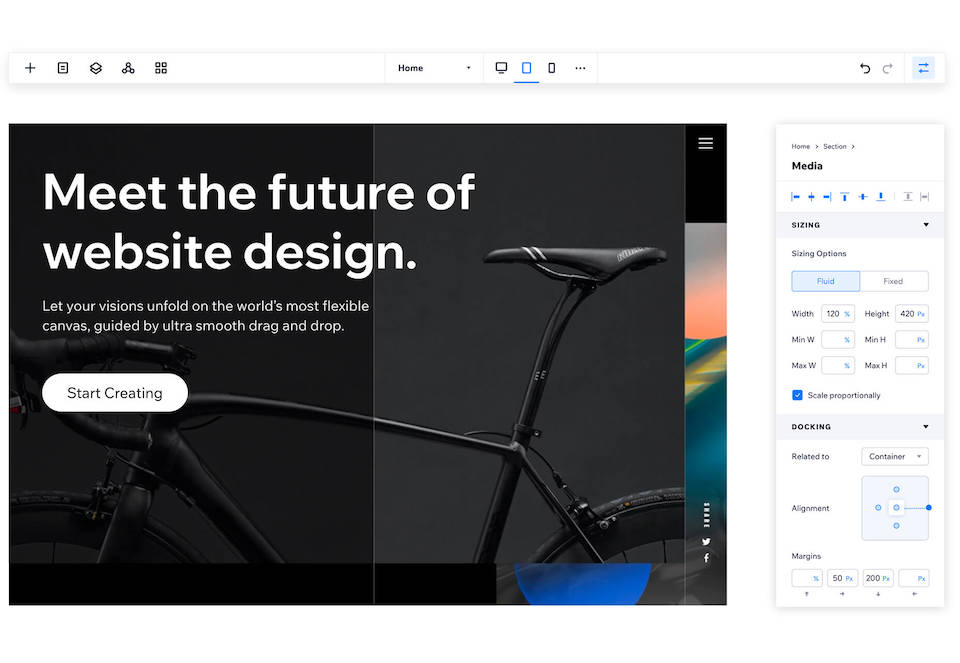This screenshot has height=663, width=960.
Task: Switch to tablet breakpoint view
Action: (x=527, y=68)
